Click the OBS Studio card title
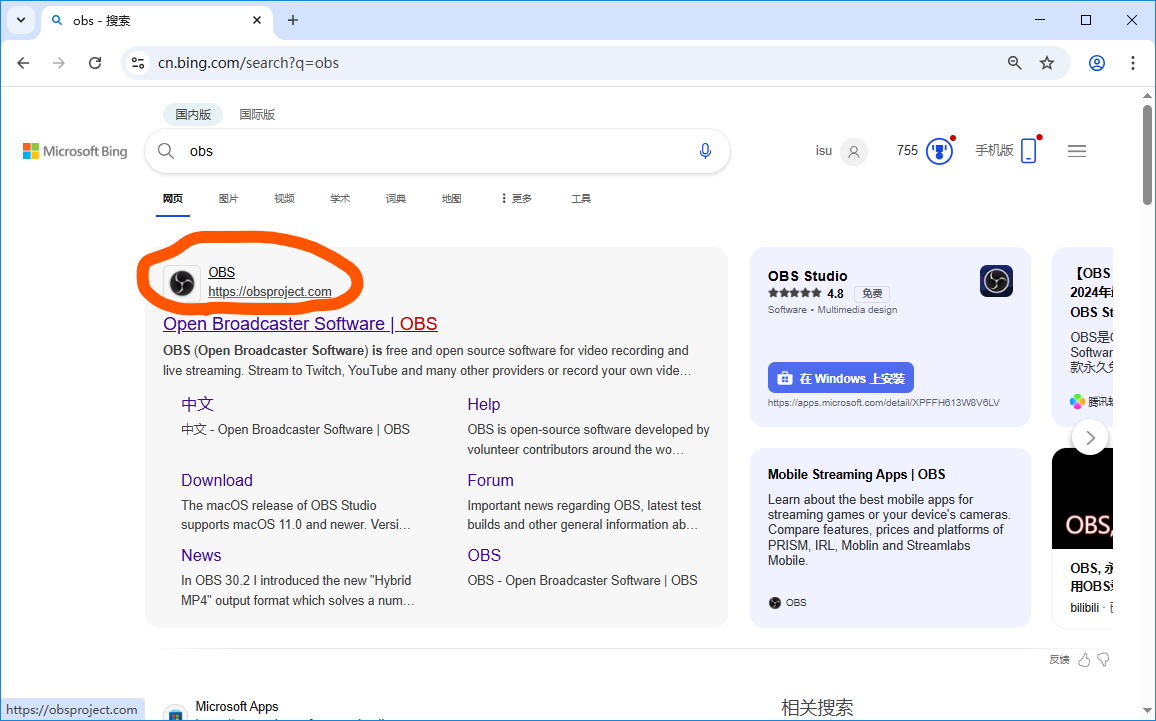 807,276
